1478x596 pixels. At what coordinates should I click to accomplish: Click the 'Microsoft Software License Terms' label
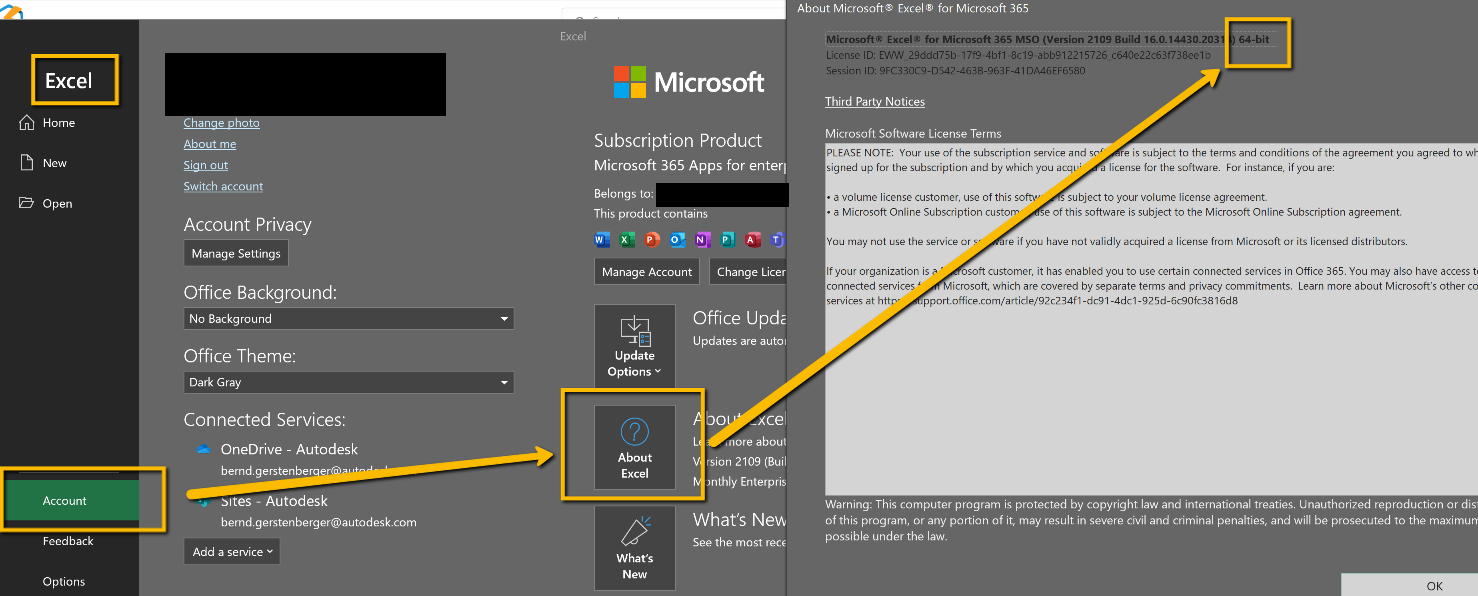click(913, 134)
